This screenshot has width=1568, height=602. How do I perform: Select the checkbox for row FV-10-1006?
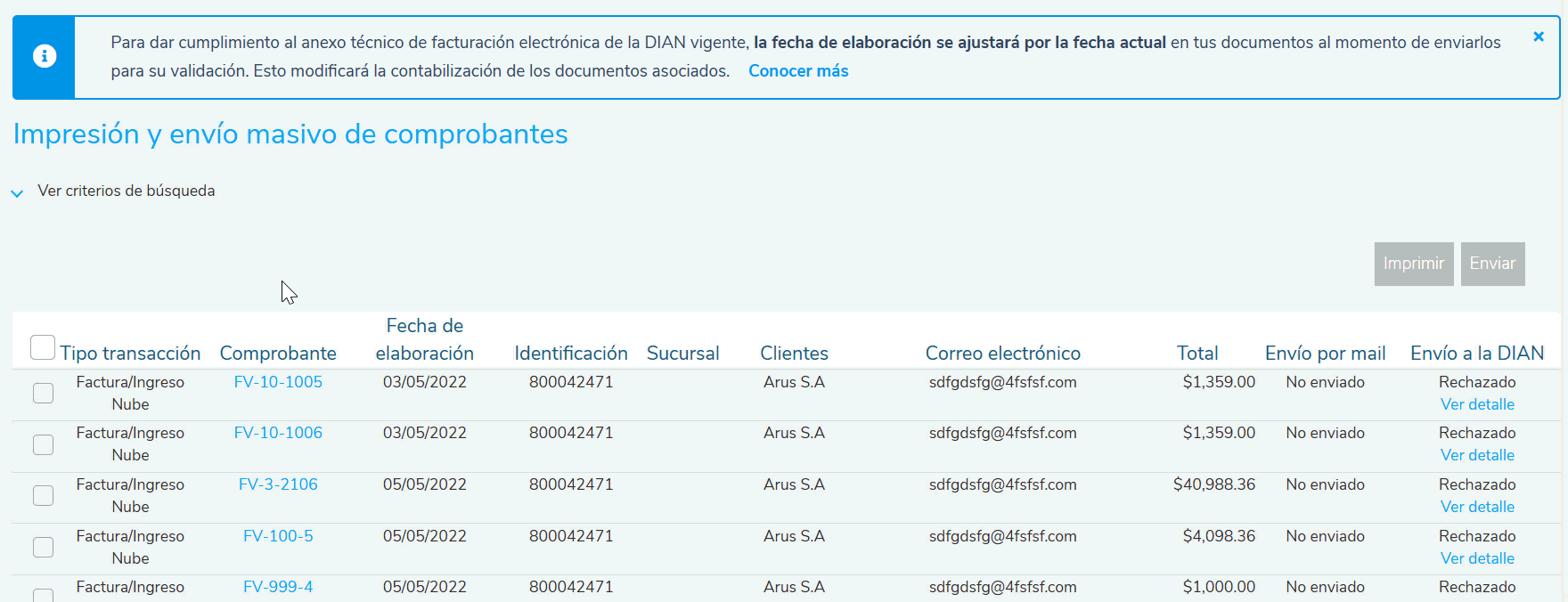click(x=43, y=444)
